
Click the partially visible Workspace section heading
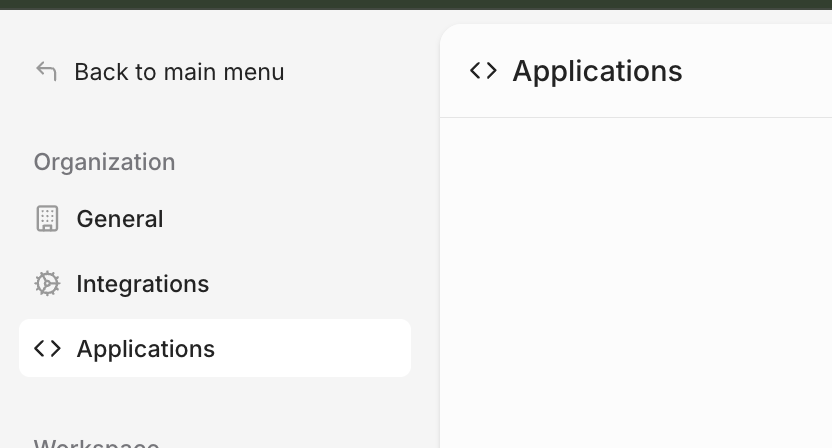[x=97, y=443]
